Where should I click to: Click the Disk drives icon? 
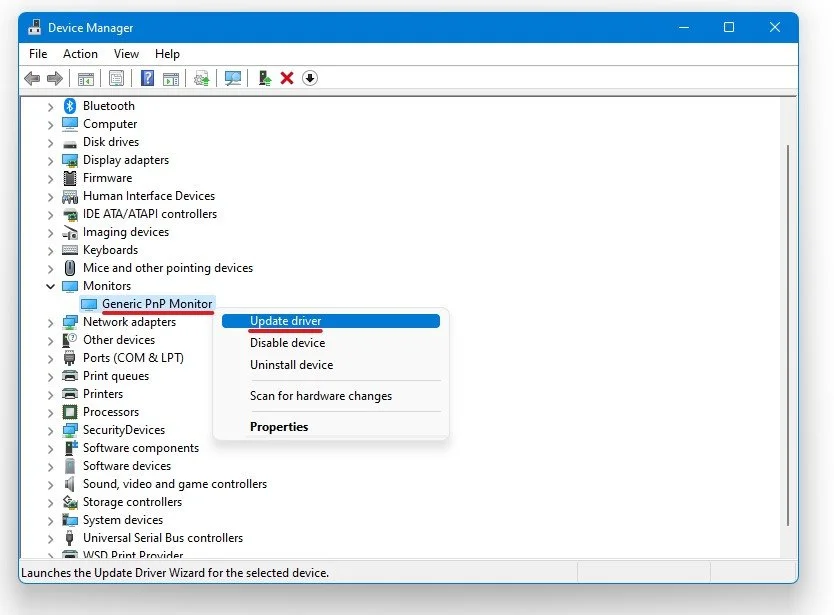pyautogui.click(x=70, y=144)
